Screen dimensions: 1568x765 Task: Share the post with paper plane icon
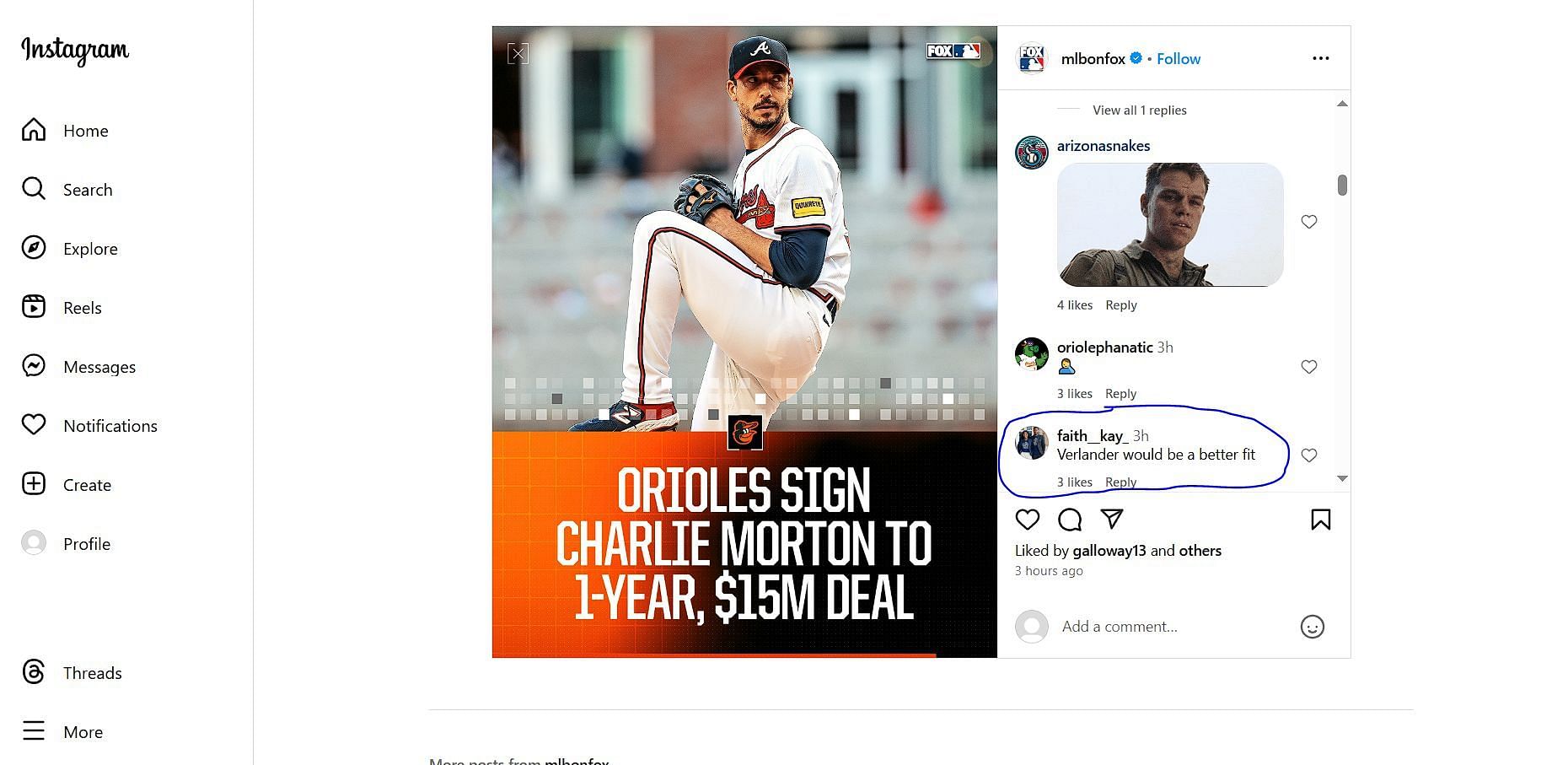tap(1112, 519)
